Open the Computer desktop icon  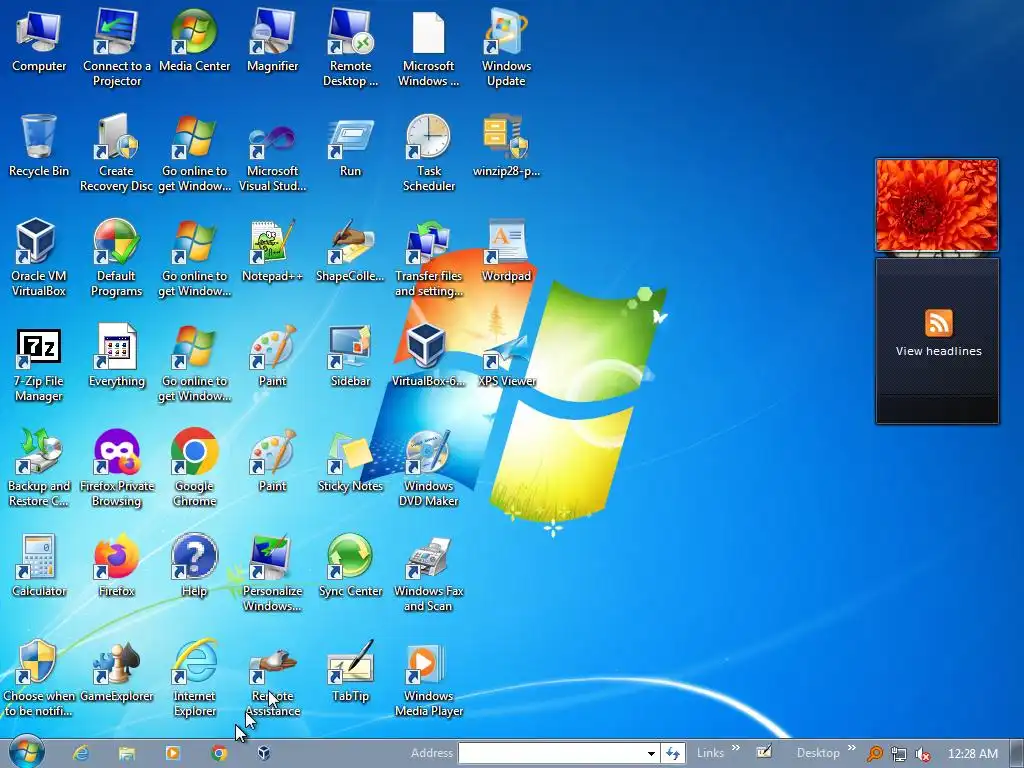pyautogui.click(x=39, y=41)
